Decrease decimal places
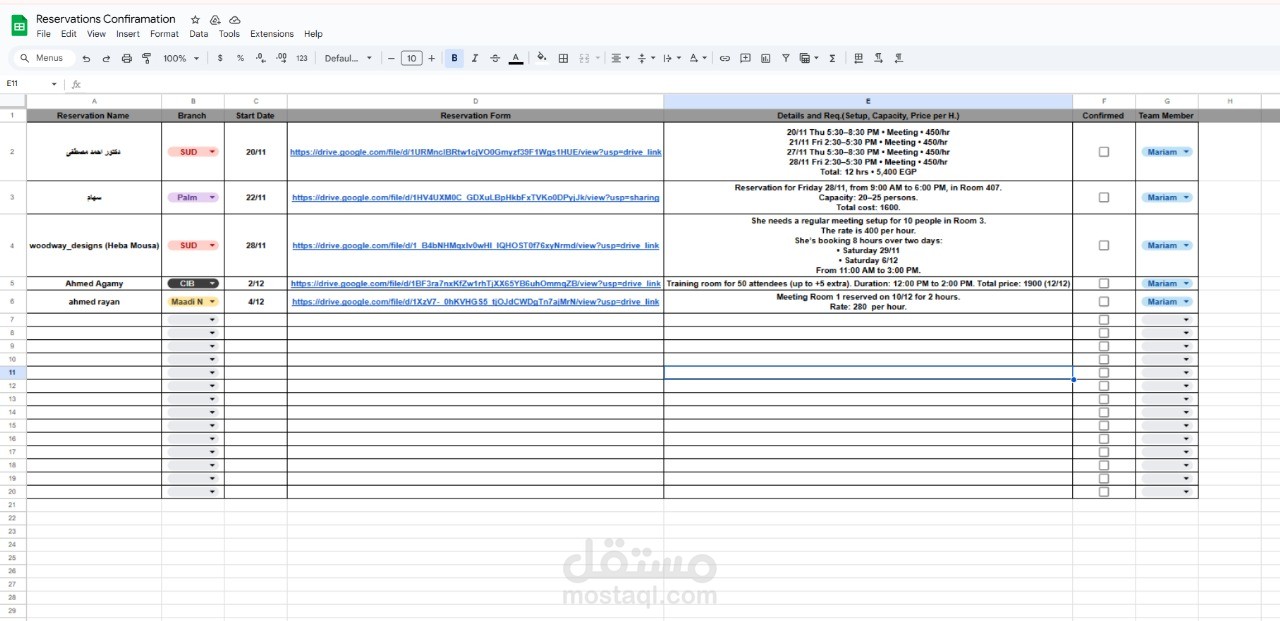 (261, 58)
